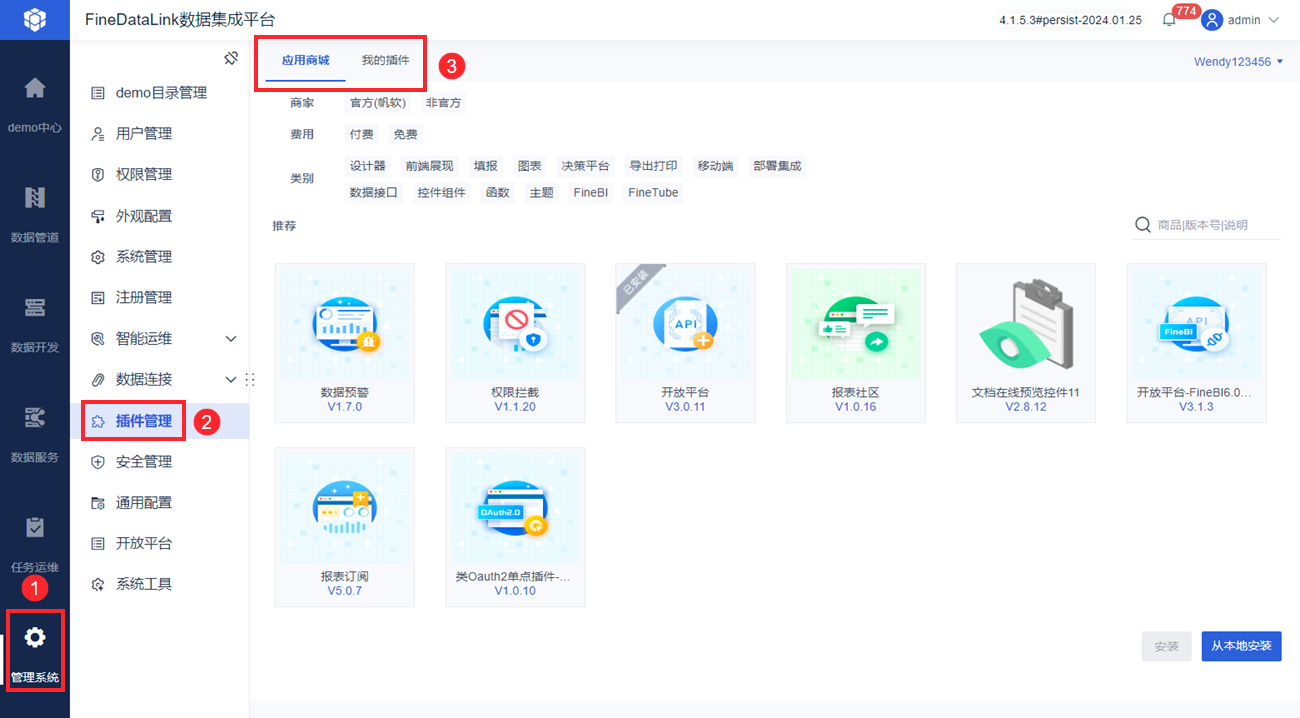Click the 开放平台-FineBI6.0 plugin icon

tap(1197, 323)
